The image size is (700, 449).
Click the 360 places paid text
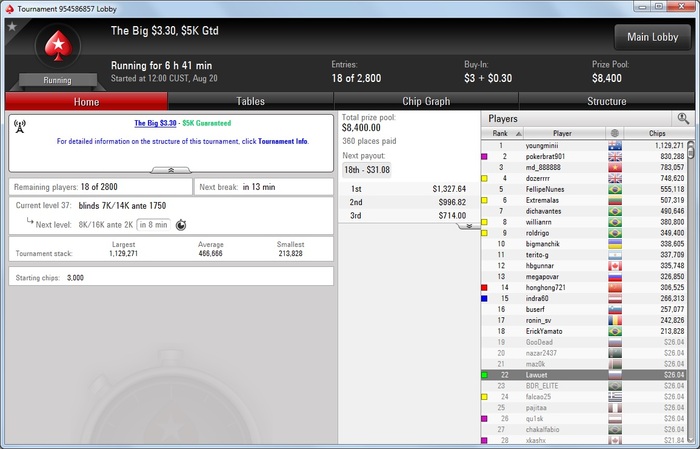(369, 141)
